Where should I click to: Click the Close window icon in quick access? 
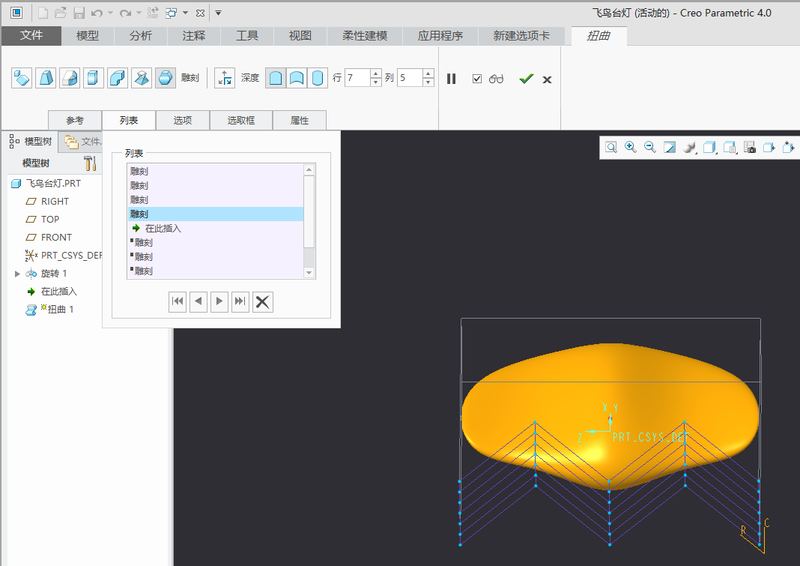(200, 13)
